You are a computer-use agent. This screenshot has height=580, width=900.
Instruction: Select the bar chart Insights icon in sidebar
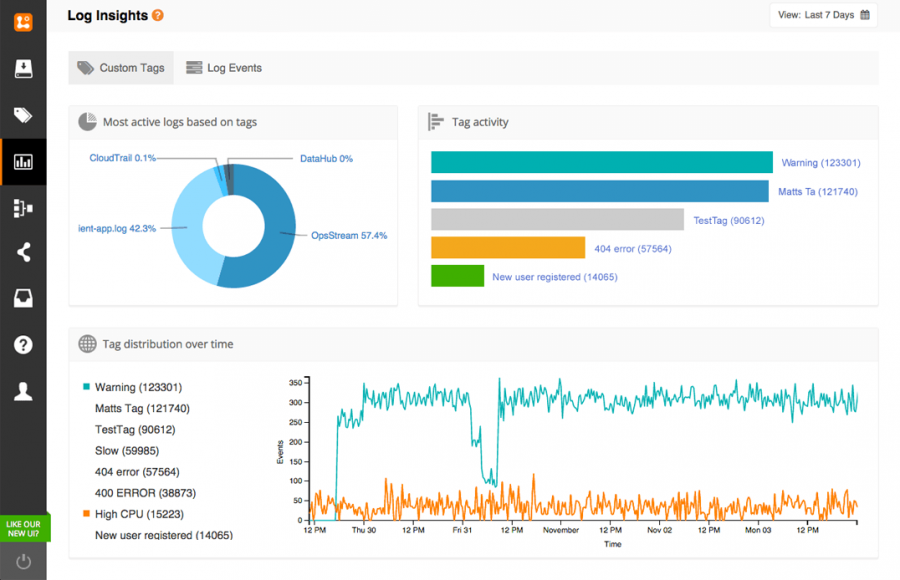click(22, 161)
